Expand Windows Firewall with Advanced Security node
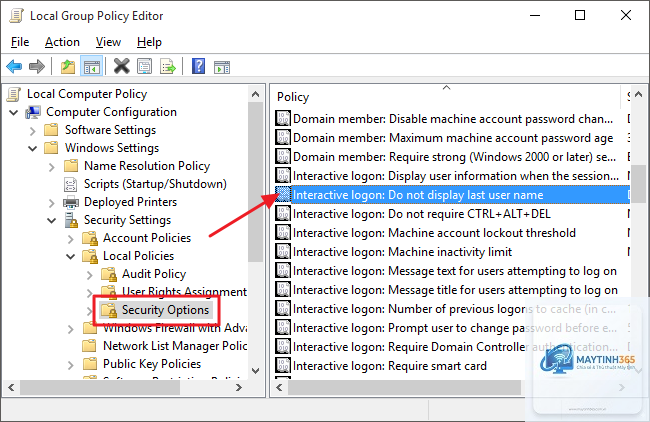The width and height of the screenshot is (650, 422). point(70,329)
